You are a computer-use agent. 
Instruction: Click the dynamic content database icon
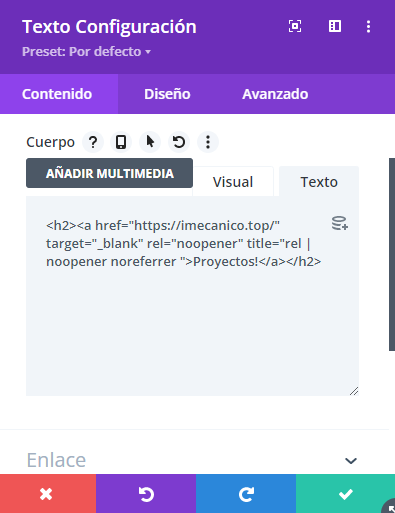coord(340,223)
